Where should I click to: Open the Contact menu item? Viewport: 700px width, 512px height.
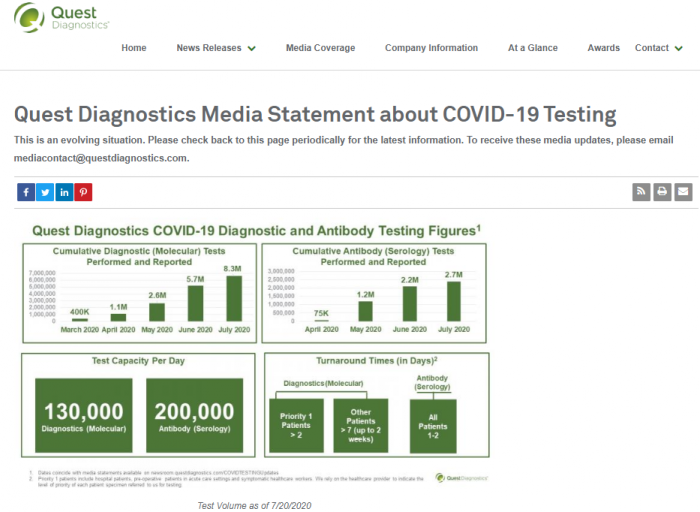pos(652,48)
